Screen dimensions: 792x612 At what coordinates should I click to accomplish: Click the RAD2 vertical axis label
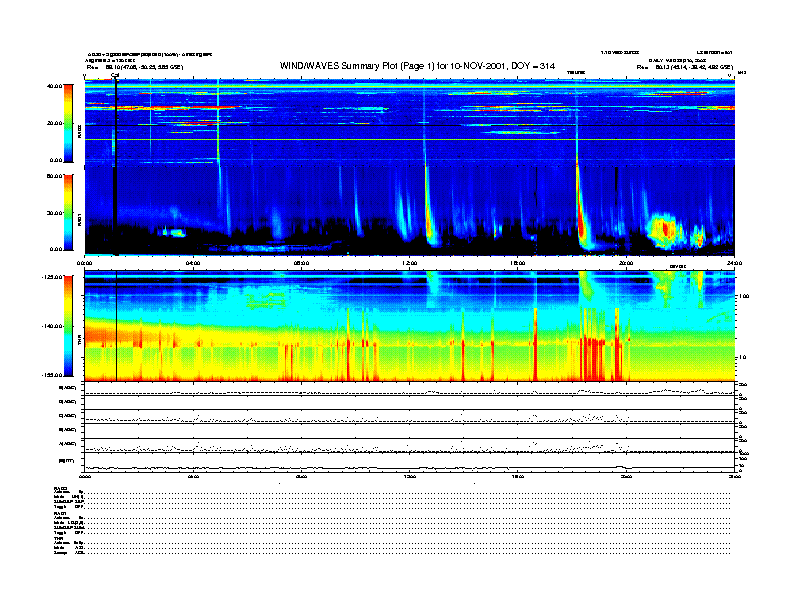click(79, 131)
